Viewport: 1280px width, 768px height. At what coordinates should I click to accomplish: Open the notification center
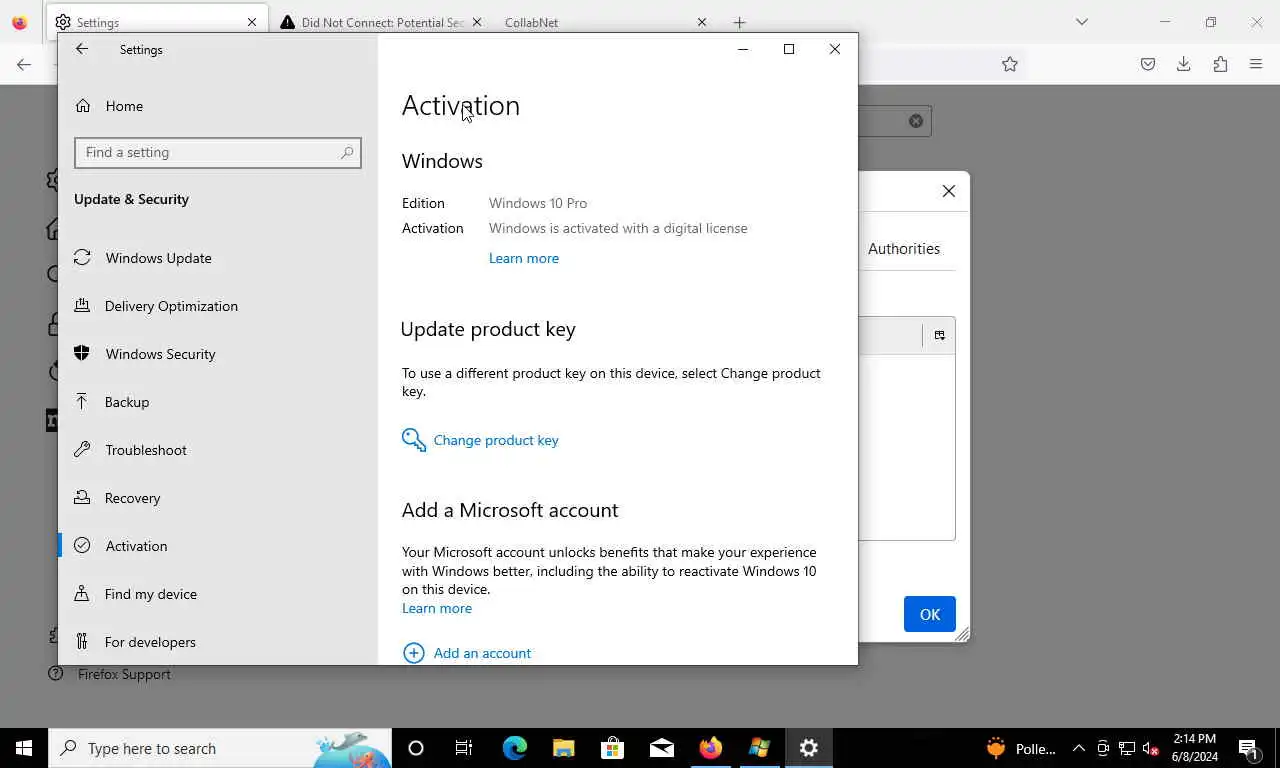click(x=1249, y=748)
